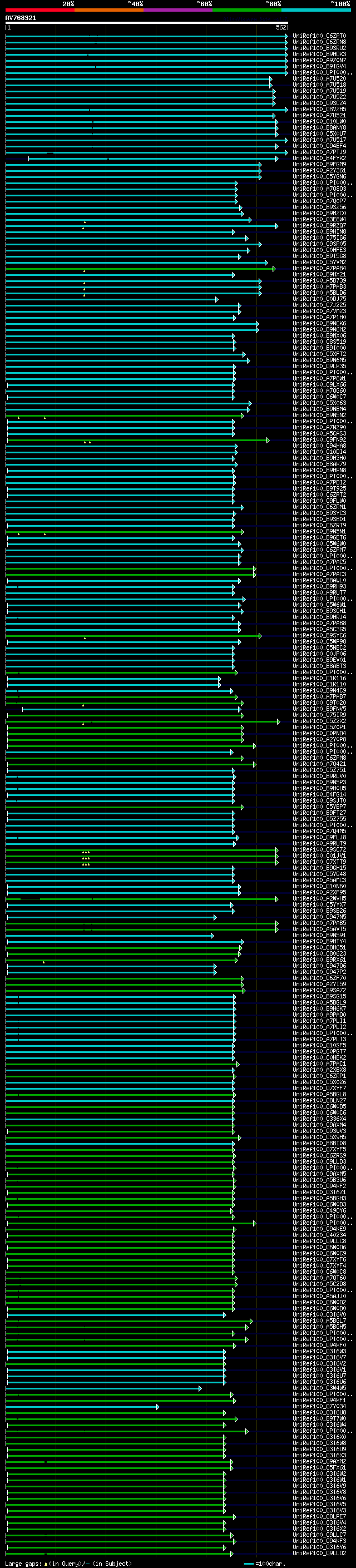Click the UniRef100_C5XFT2 label

coord(319,354)
